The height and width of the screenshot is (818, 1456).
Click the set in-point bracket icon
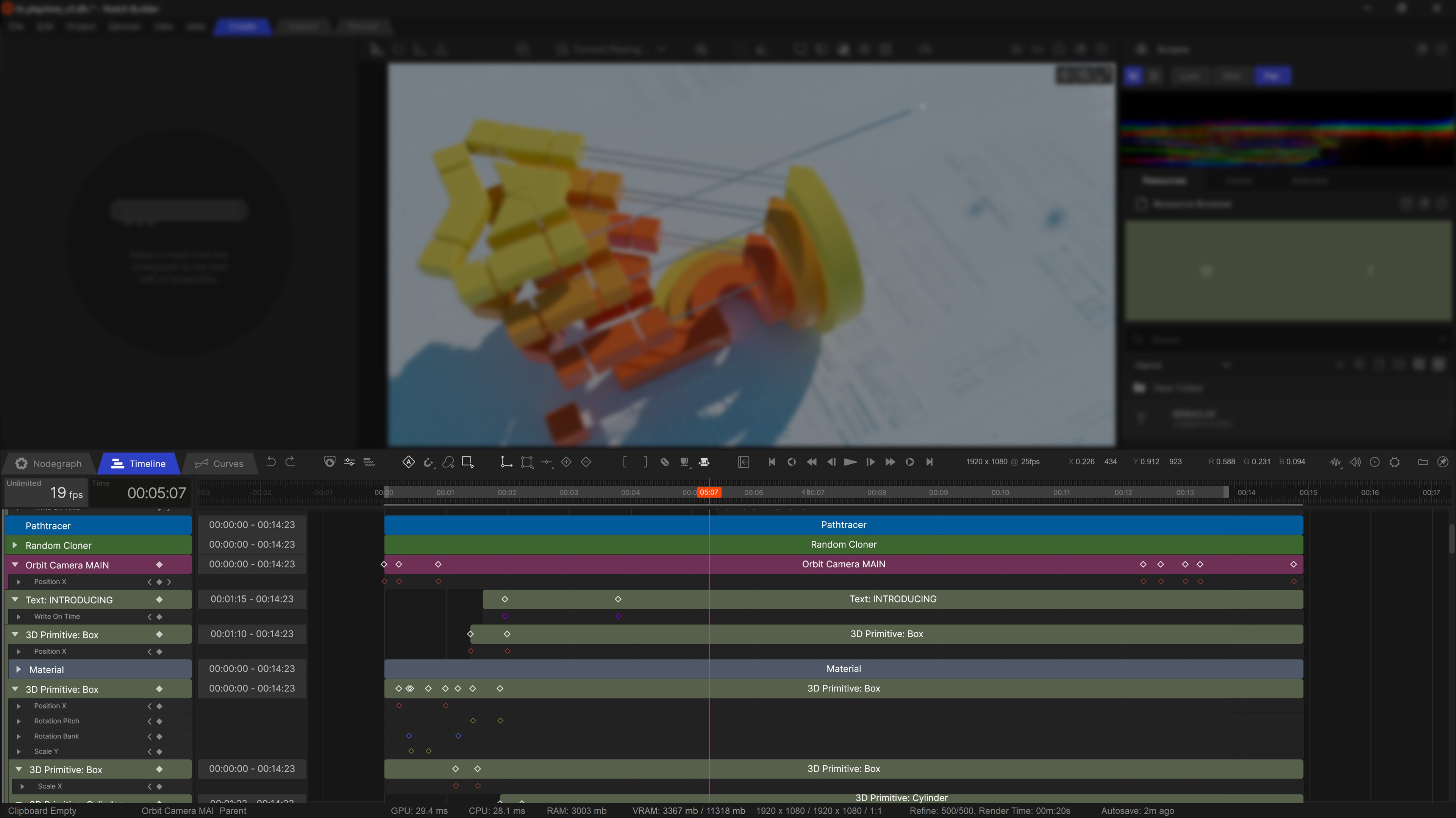click(x=625, y=462)
